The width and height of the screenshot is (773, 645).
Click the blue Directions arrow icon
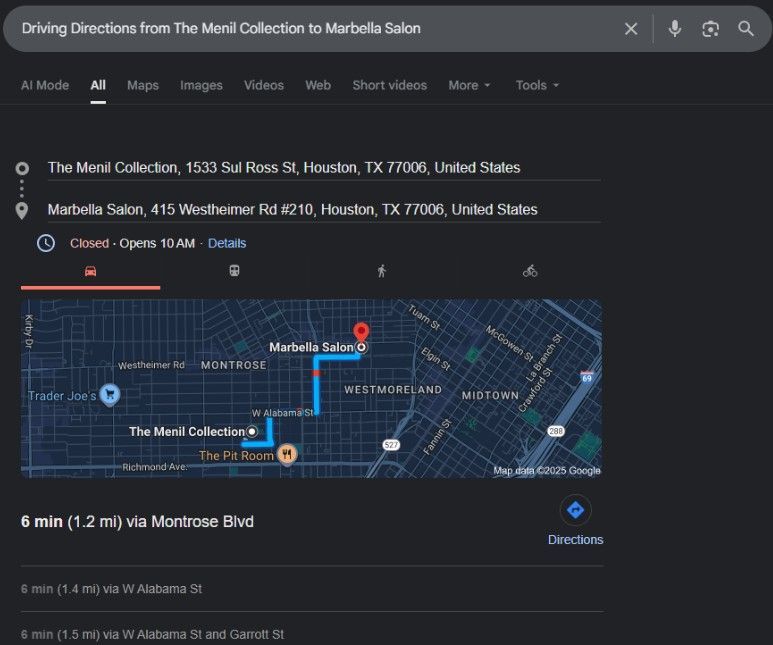tap(575, 510)
